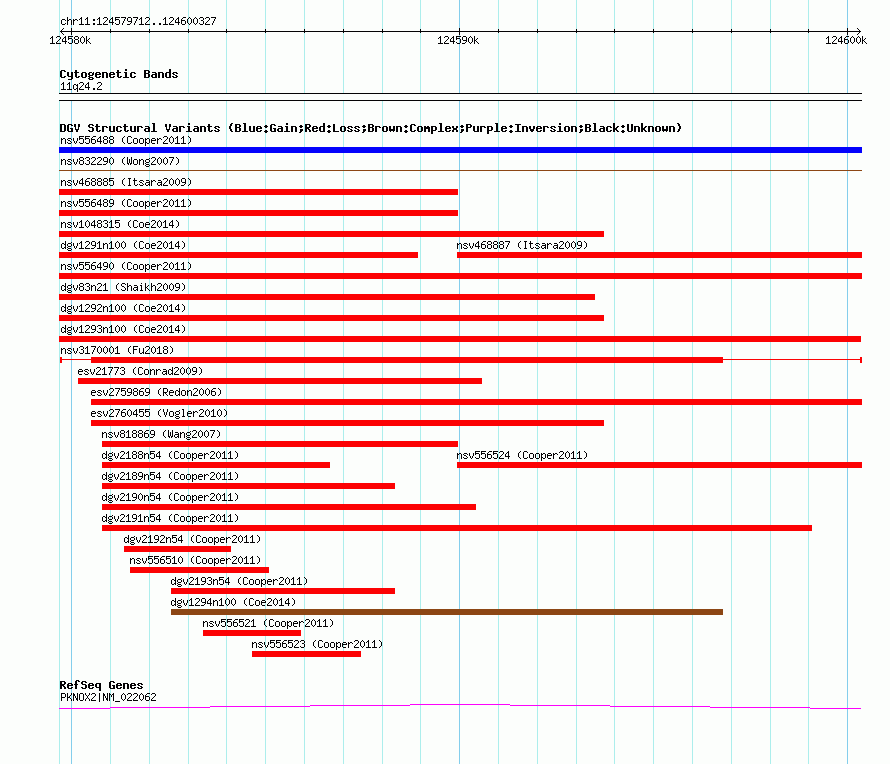
Task: Open nsv556523 (Cooper2011) label
Action: [x=317, y=644]
